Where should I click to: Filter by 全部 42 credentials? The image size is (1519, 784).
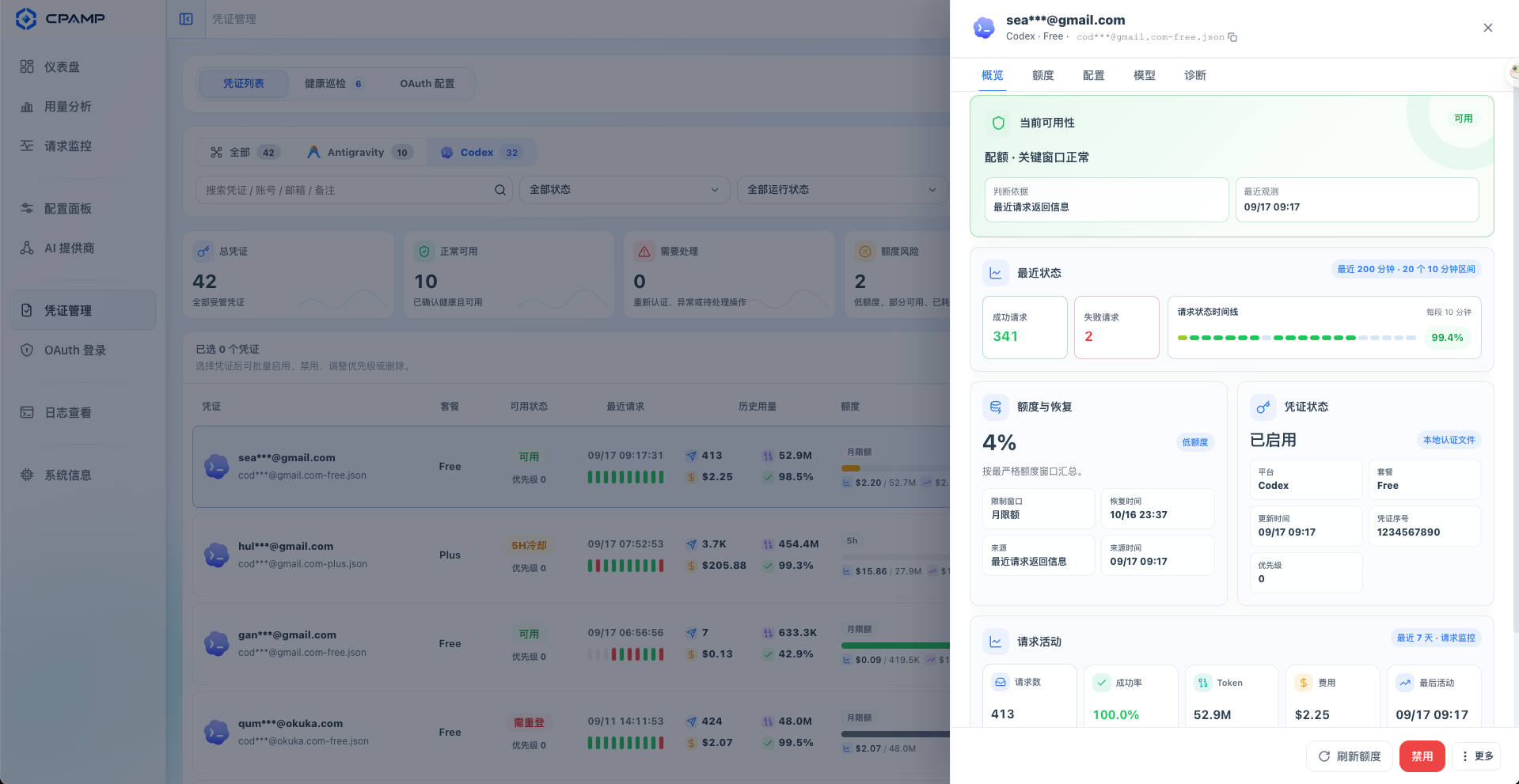[245, 152]
